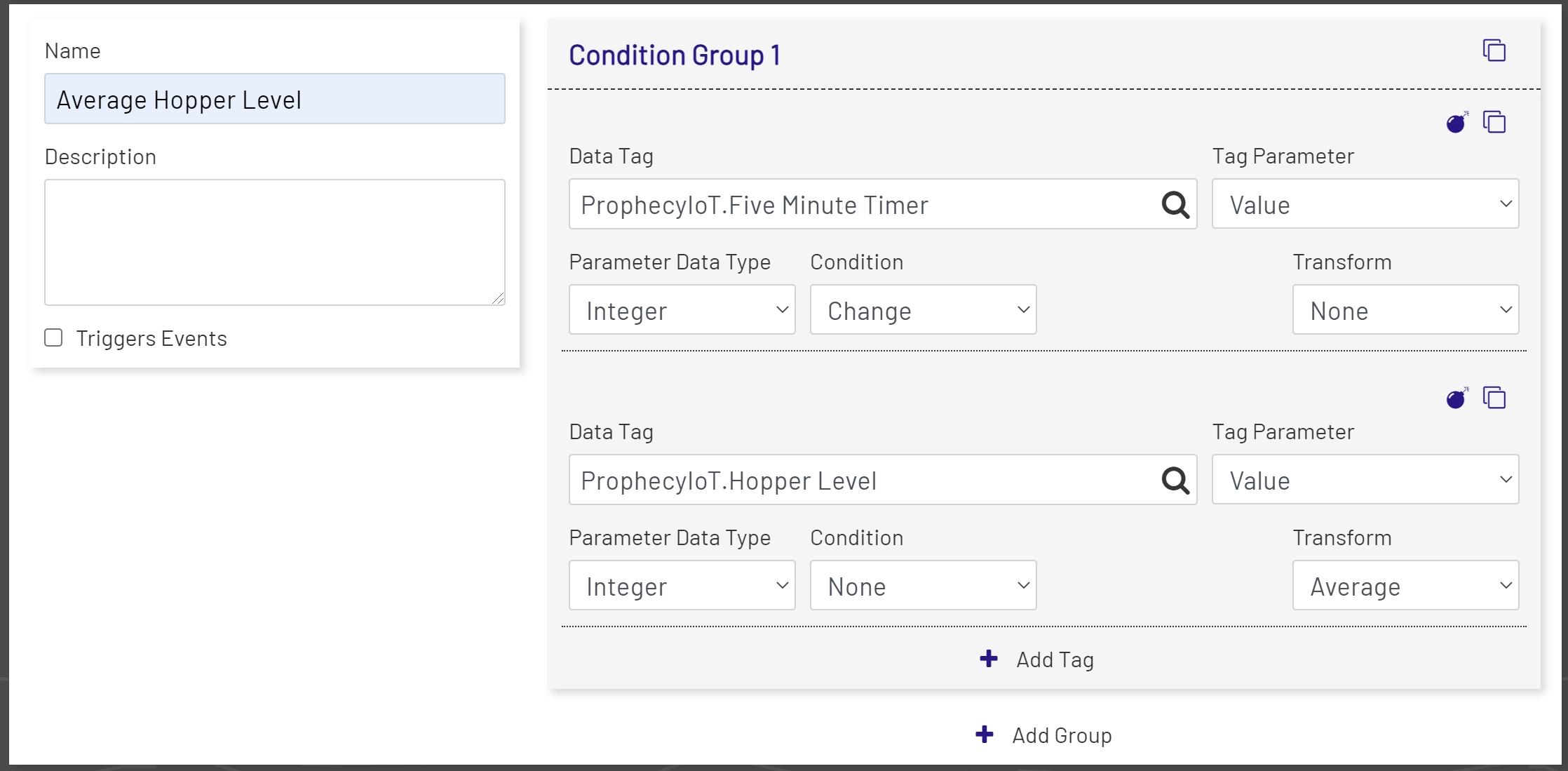Screen dimensions: 1568x771
Task: Delete the Hopper Level condition with bomb icon
Action: point(1456,398)
